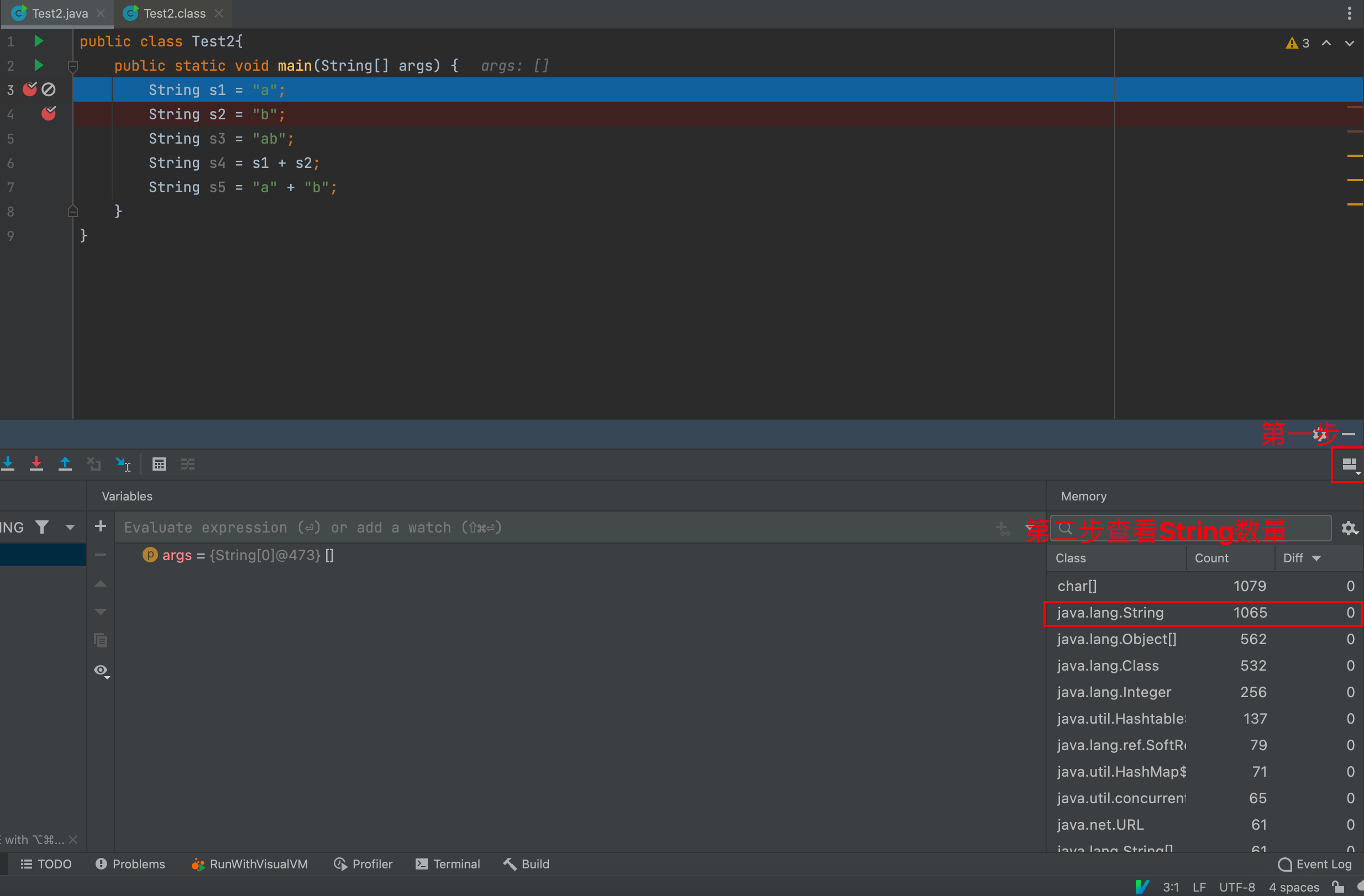Click the Evaluate Expression calculator icon

pyautogui.click(x=159, y=463)
